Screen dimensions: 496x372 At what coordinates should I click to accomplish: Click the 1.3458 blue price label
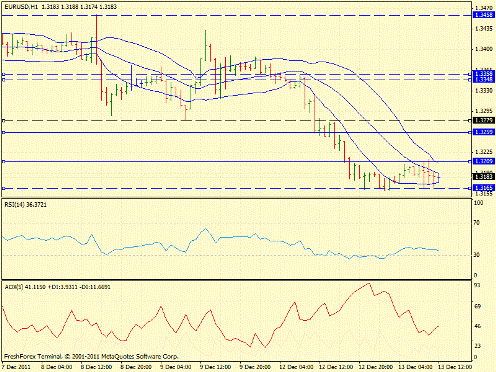coord(484,15)
